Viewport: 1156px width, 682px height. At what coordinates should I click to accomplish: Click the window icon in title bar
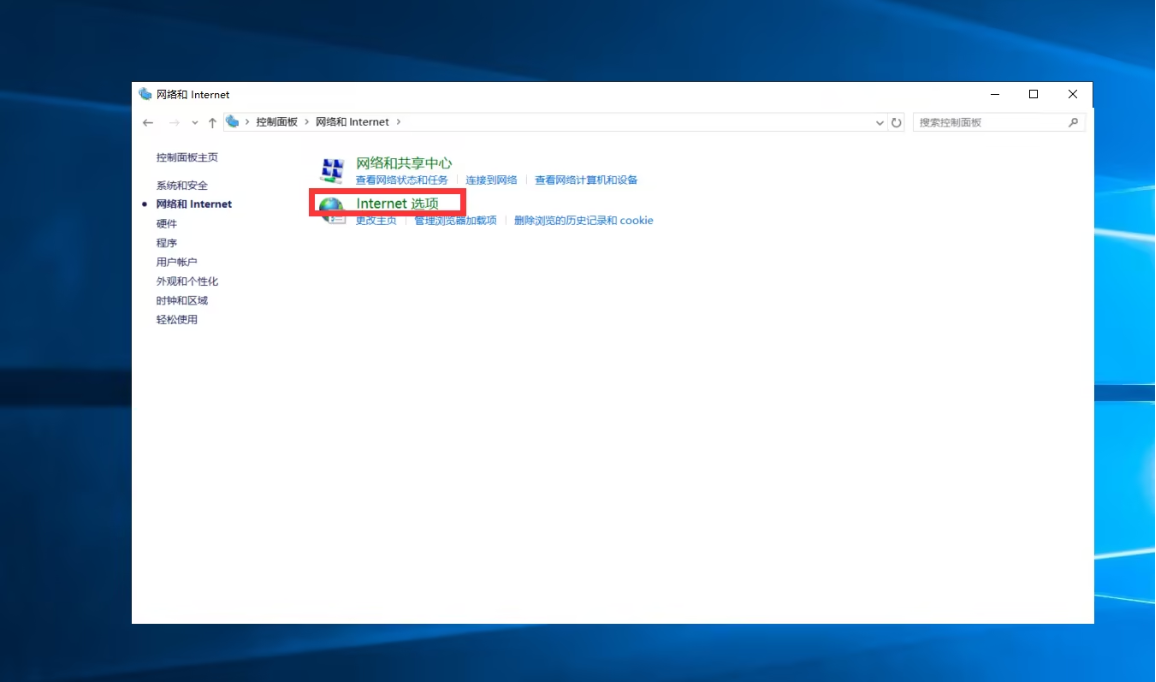(x=146, y=94)
